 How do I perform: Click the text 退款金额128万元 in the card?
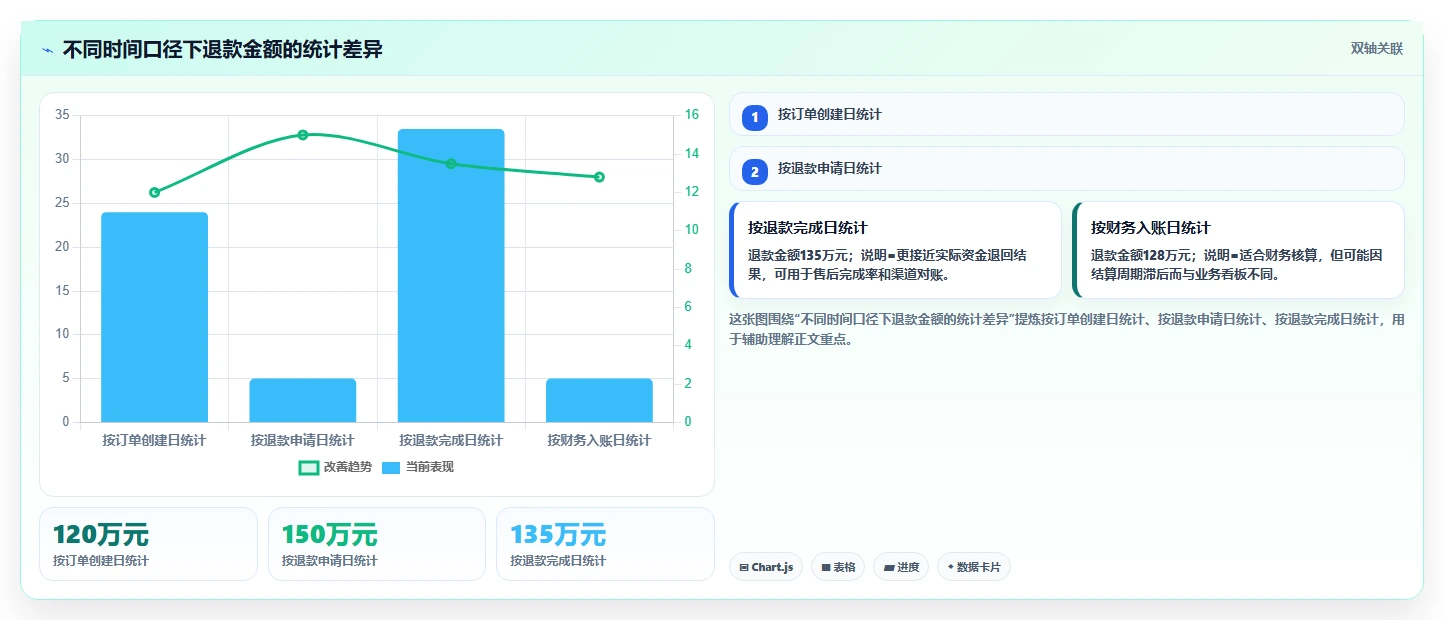coord(1141,256)
